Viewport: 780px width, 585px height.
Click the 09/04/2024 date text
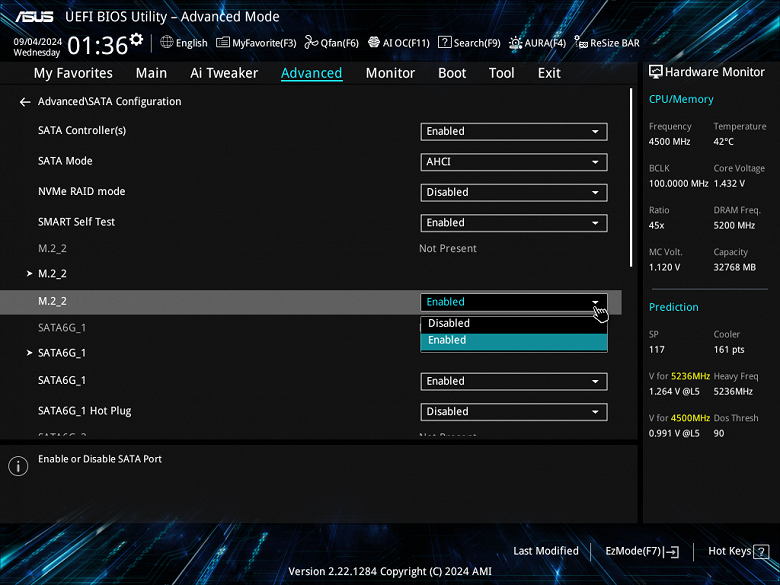pyautogui.click(x=37, y=41)
